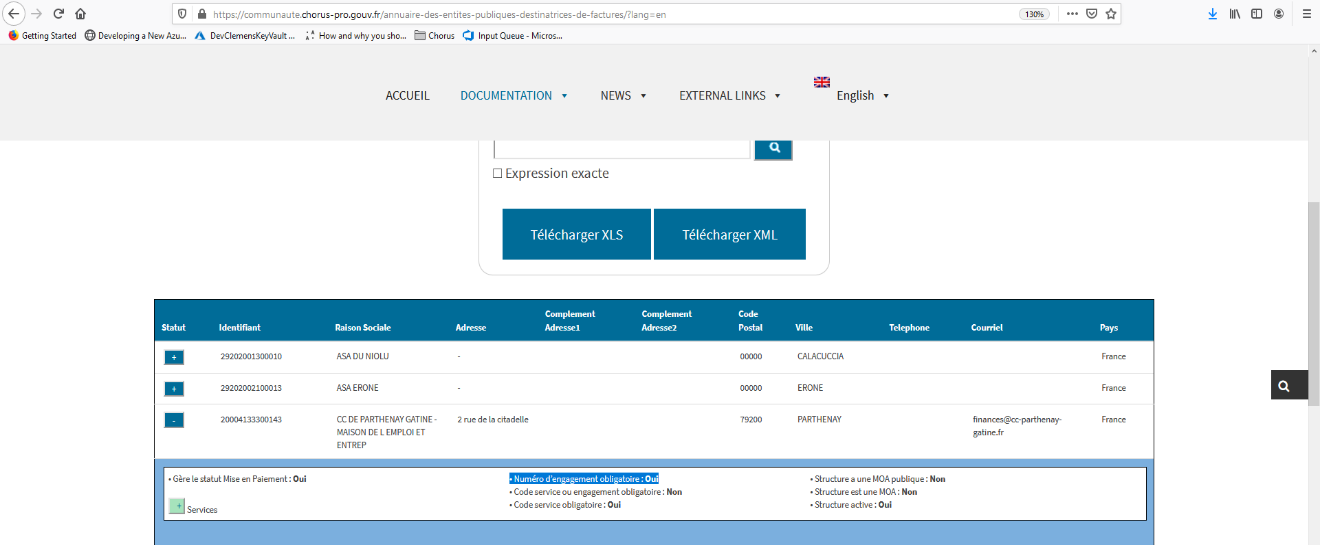Reload the current page
The image size is (1320, 545).
(x=58, y=14)
